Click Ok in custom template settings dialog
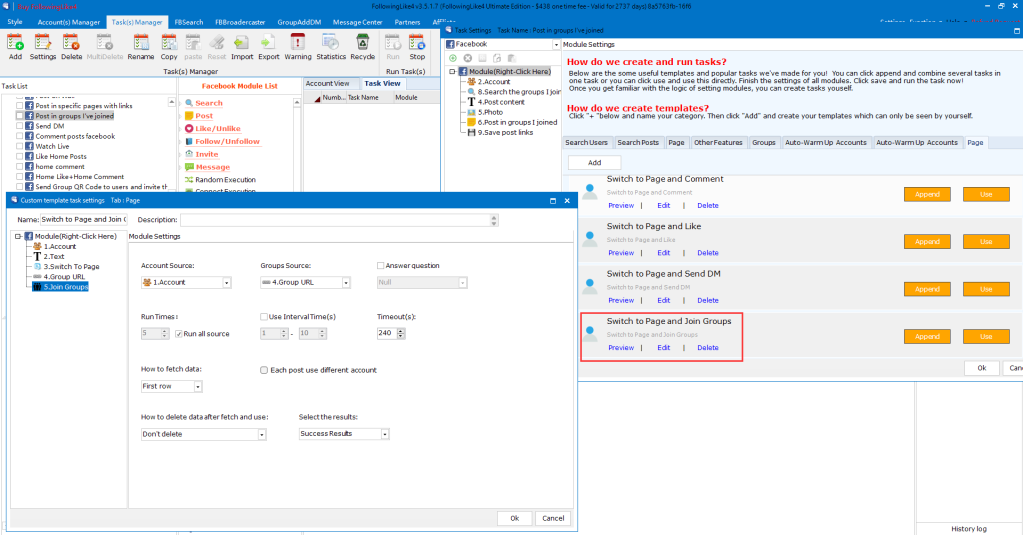This screenshot has height=535, width=1023. coord(515,518)
